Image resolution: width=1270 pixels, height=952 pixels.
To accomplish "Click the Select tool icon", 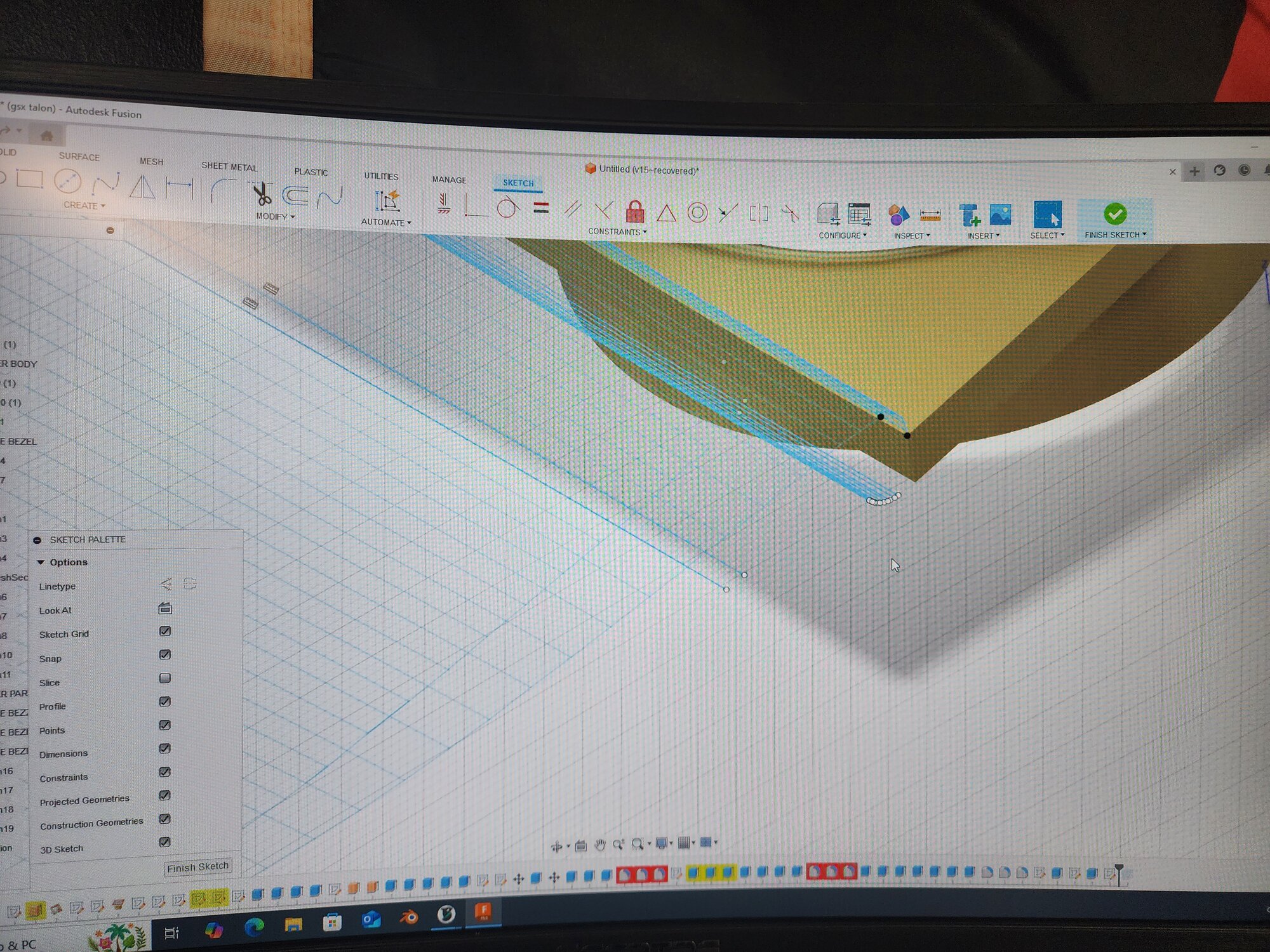I will [x=1047, y=214].
